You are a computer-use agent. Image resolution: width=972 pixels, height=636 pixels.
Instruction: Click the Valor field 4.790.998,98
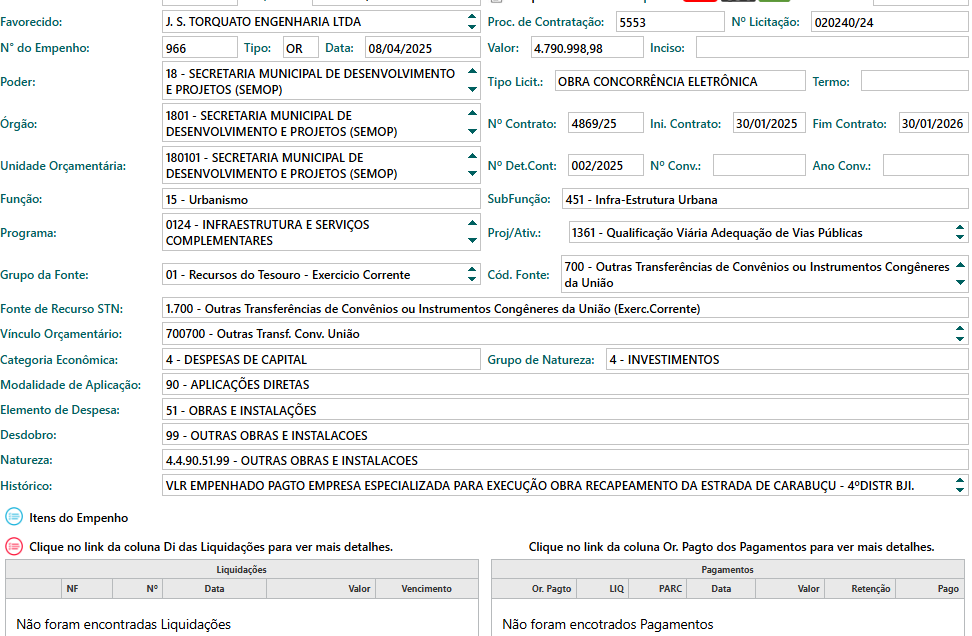tap(587, 48)
